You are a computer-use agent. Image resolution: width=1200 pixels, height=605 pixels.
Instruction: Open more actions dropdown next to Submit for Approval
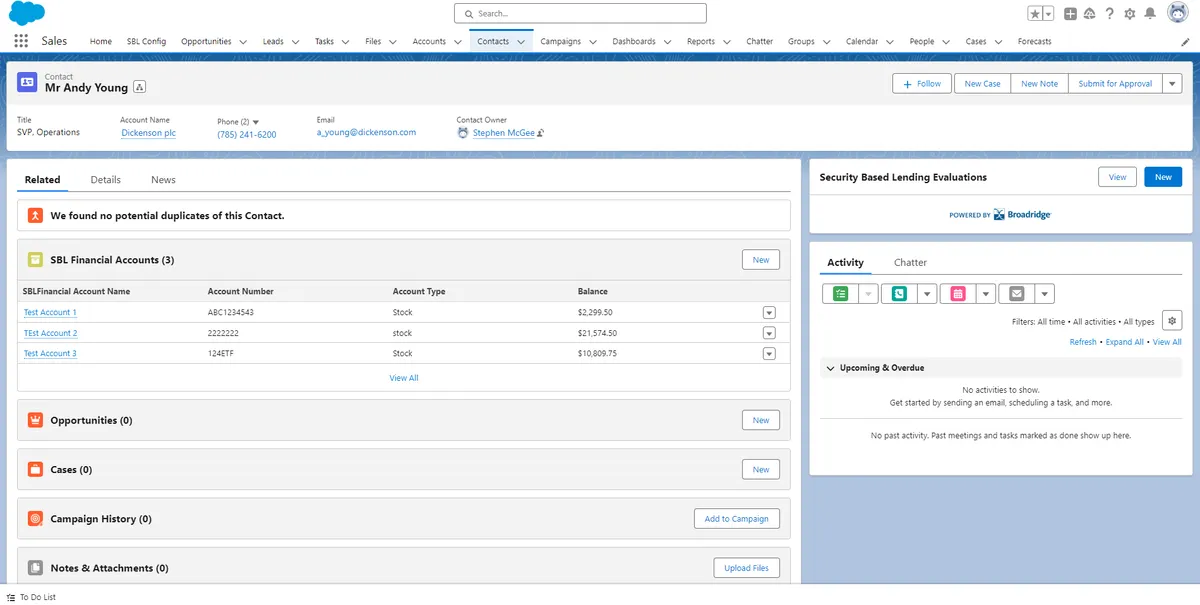click(x=1172, y=84)
